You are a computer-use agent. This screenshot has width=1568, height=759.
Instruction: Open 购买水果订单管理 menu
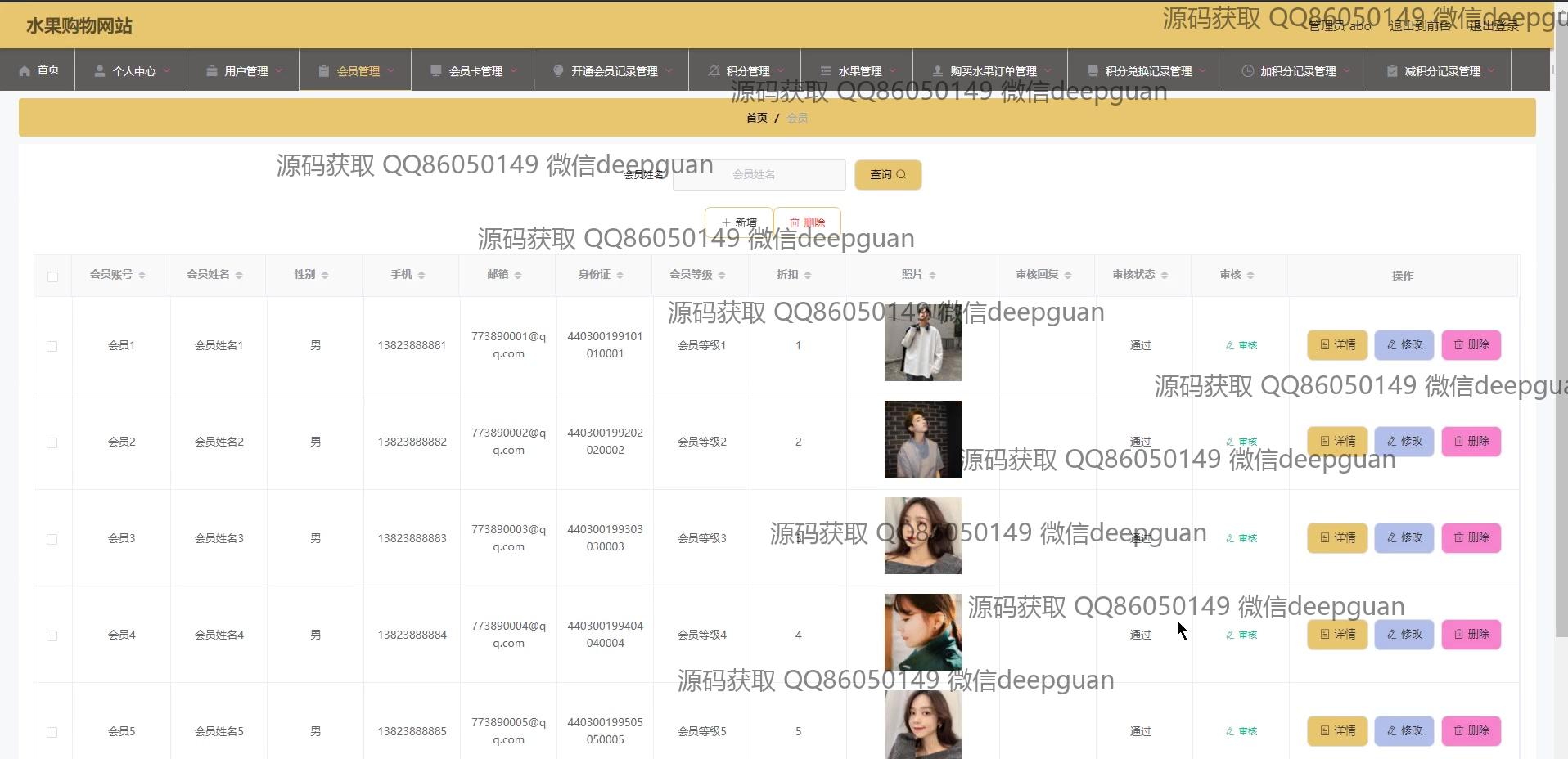click(992, 71)
